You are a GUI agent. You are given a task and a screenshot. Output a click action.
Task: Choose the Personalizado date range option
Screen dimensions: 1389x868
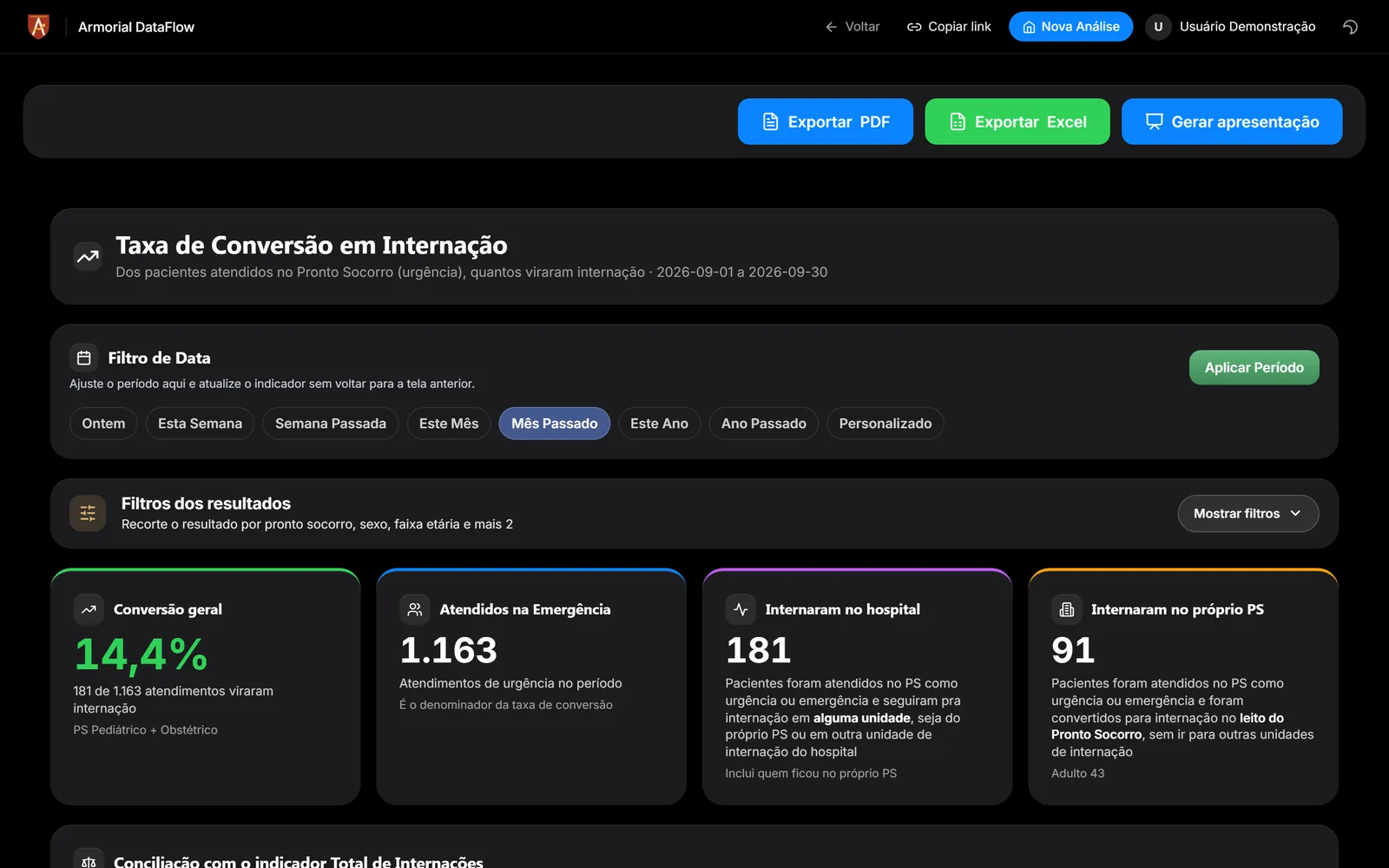(885, 424)
